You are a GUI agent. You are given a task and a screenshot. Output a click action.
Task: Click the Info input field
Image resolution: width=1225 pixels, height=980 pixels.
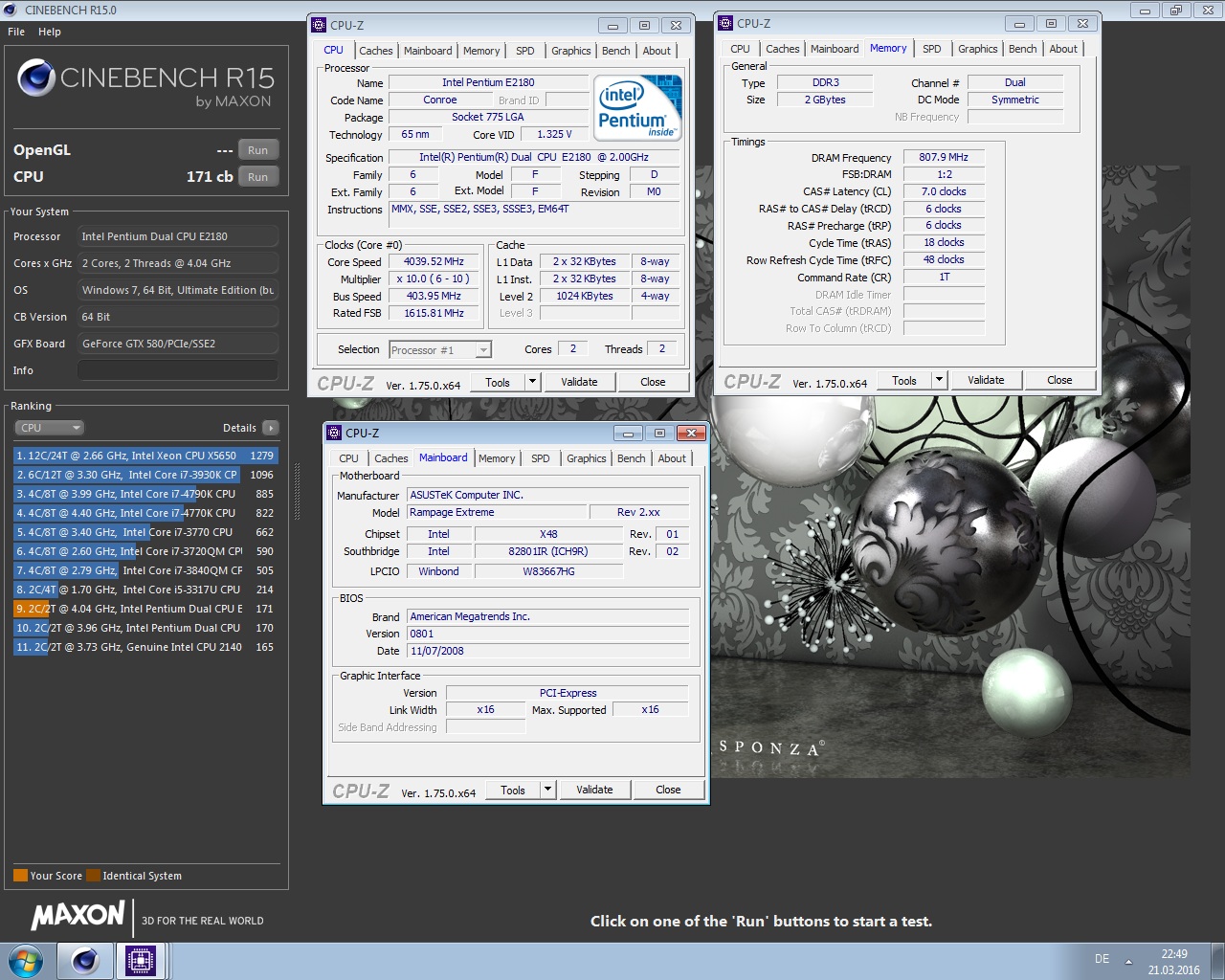pyautogui.click(x=178, y=370)
